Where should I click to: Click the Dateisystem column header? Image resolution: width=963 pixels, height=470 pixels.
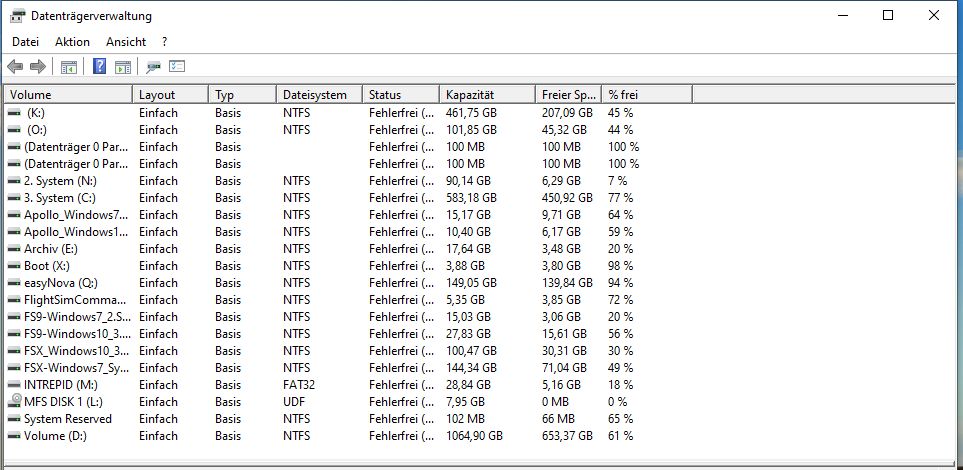tap(316, 95)
